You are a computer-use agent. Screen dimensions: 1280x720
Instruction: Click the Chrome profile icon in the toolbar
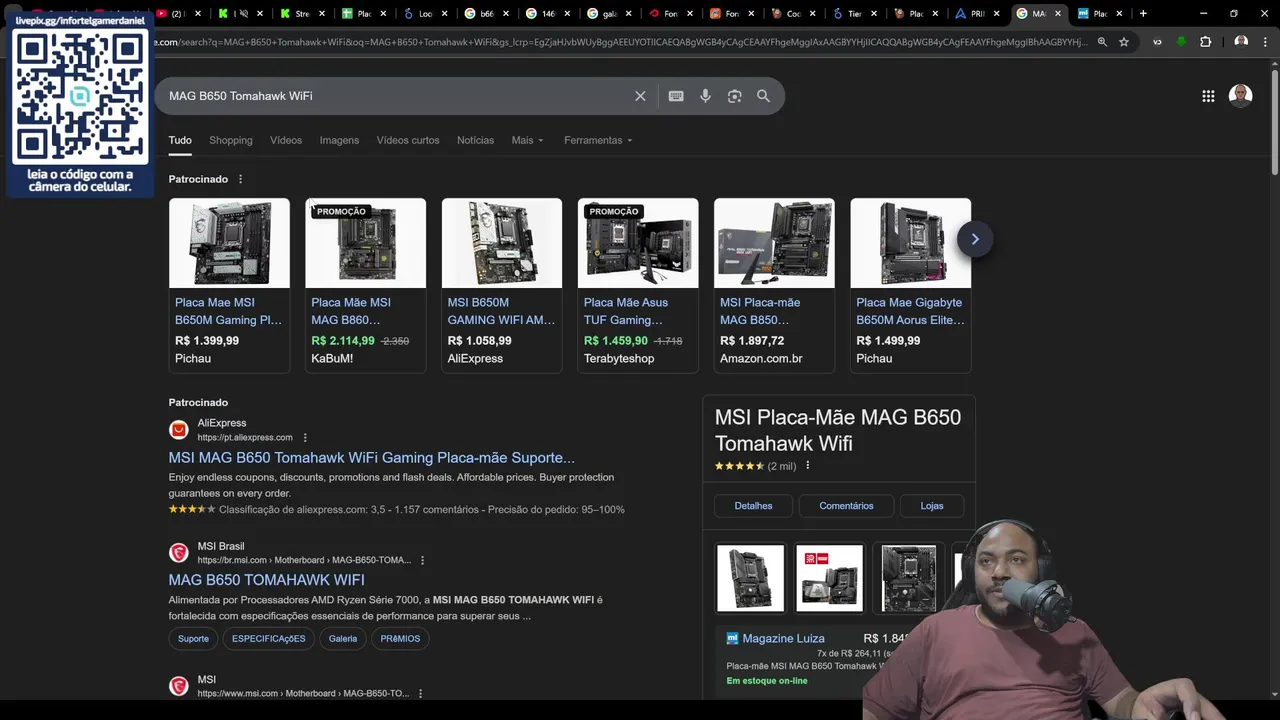pyautogui.click(x=1241, y=42)
